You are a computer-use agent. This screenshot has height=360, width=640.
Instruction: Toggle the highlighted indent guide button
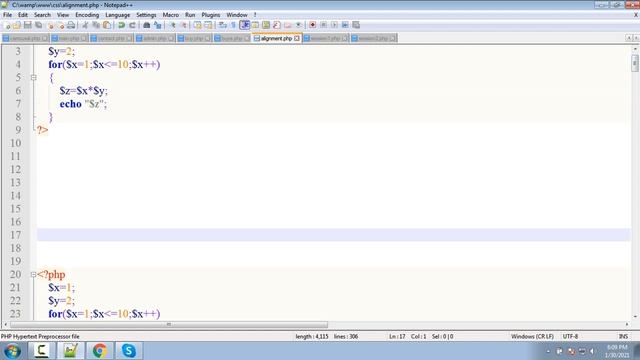tap(244, 25)
